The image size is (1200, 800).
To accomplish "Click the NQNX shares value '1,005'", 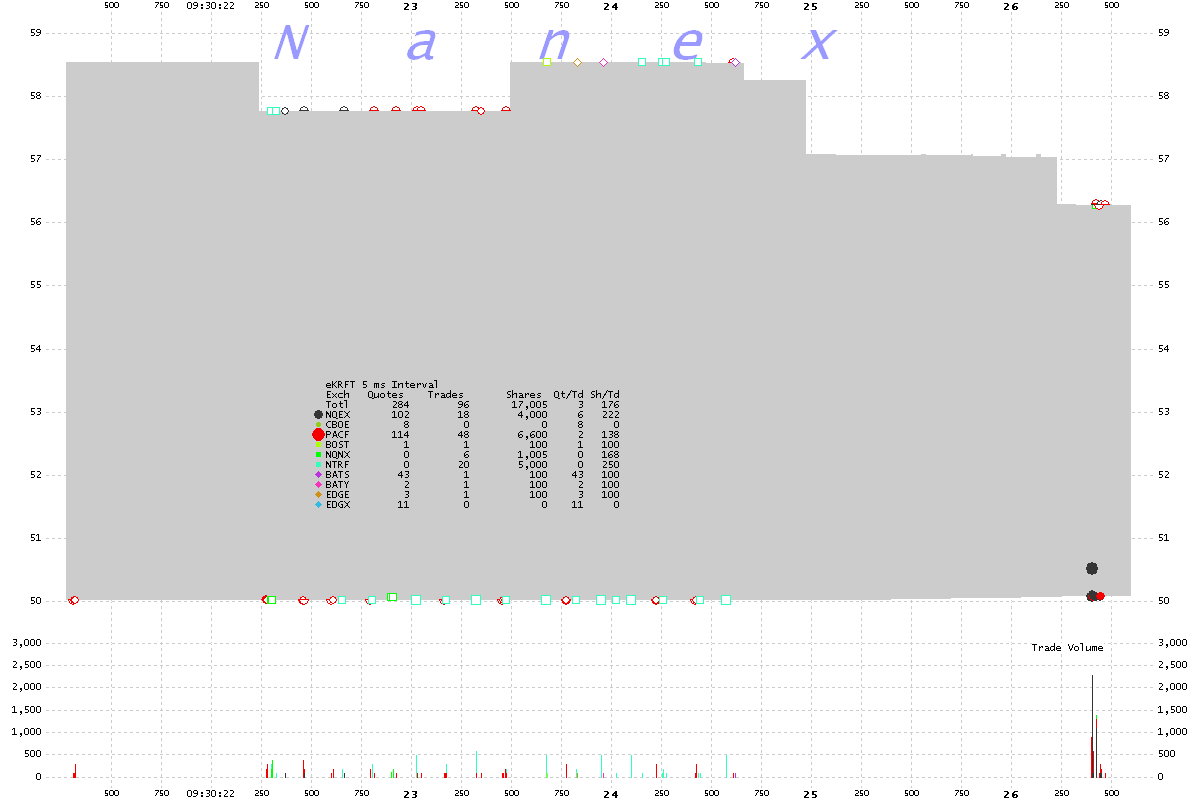I will 533,454.
